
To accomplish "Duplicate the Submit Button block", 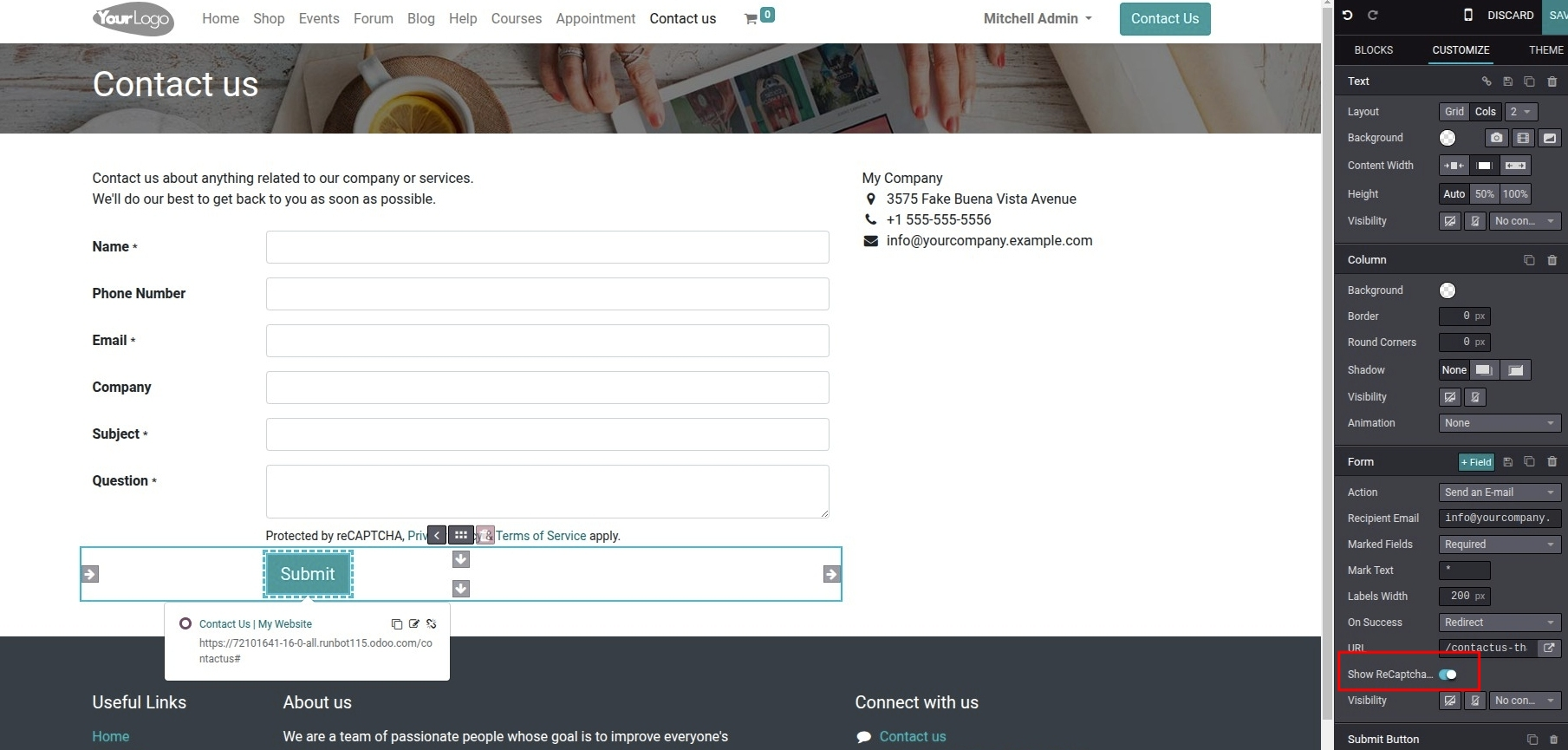I will (x=1532, y=740).
